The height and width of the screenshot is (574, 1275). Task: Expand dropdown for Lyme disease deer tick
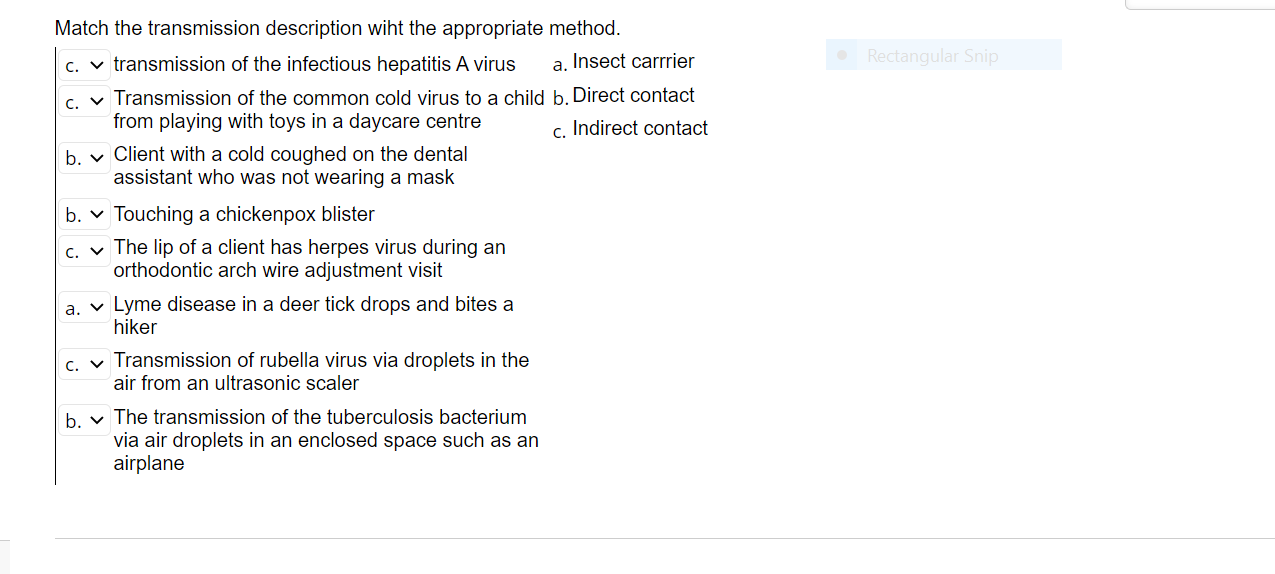84,308
